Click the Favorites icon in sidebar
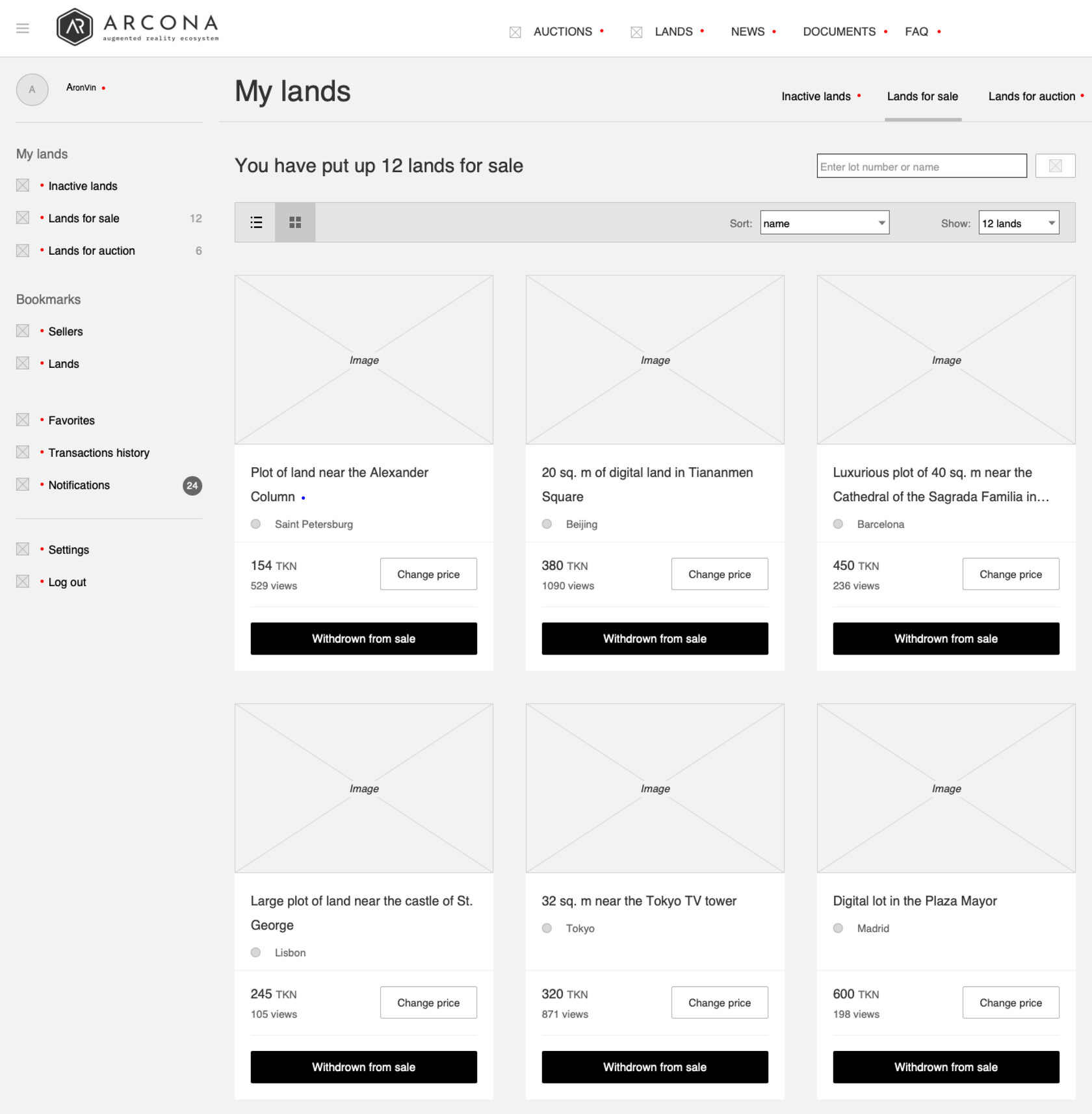 pyautogui.click(x=23, y=421)
